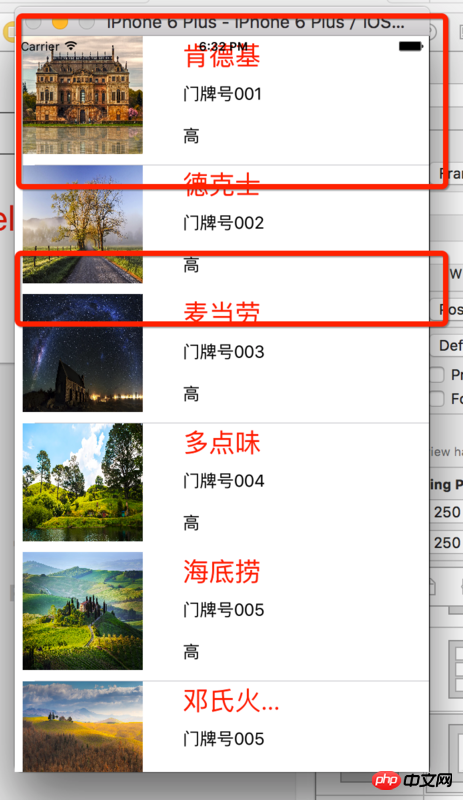Tap the battery icon in status bar
The width and height of the screenshot is (463, 800).
click(410, 46)
